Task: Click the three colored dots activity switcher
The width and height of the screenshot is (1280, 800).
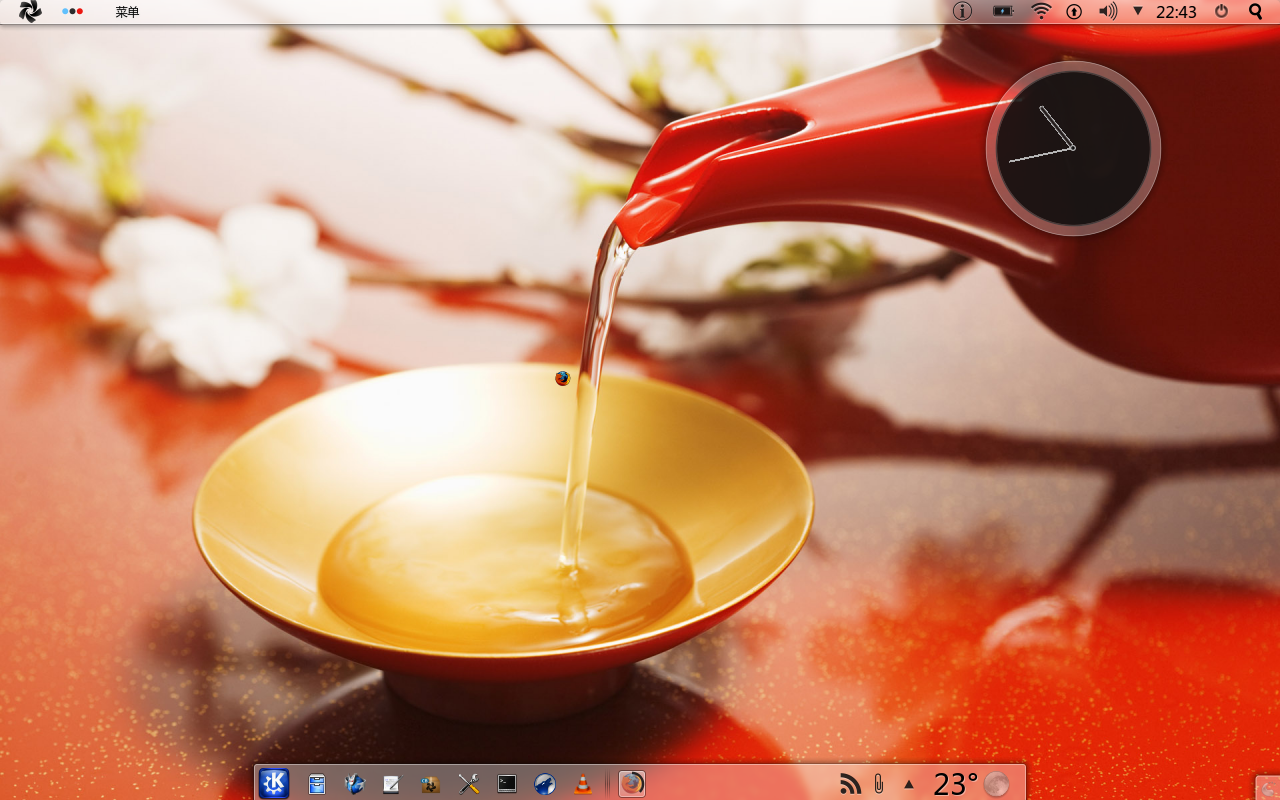Action: 72,12
